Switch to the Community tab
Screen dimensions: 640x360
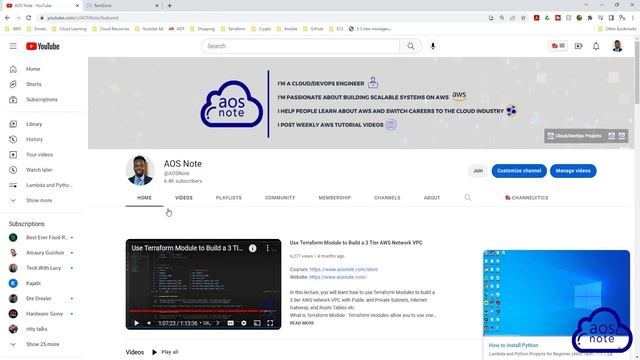pyautogui.click(x=280, y=198)
